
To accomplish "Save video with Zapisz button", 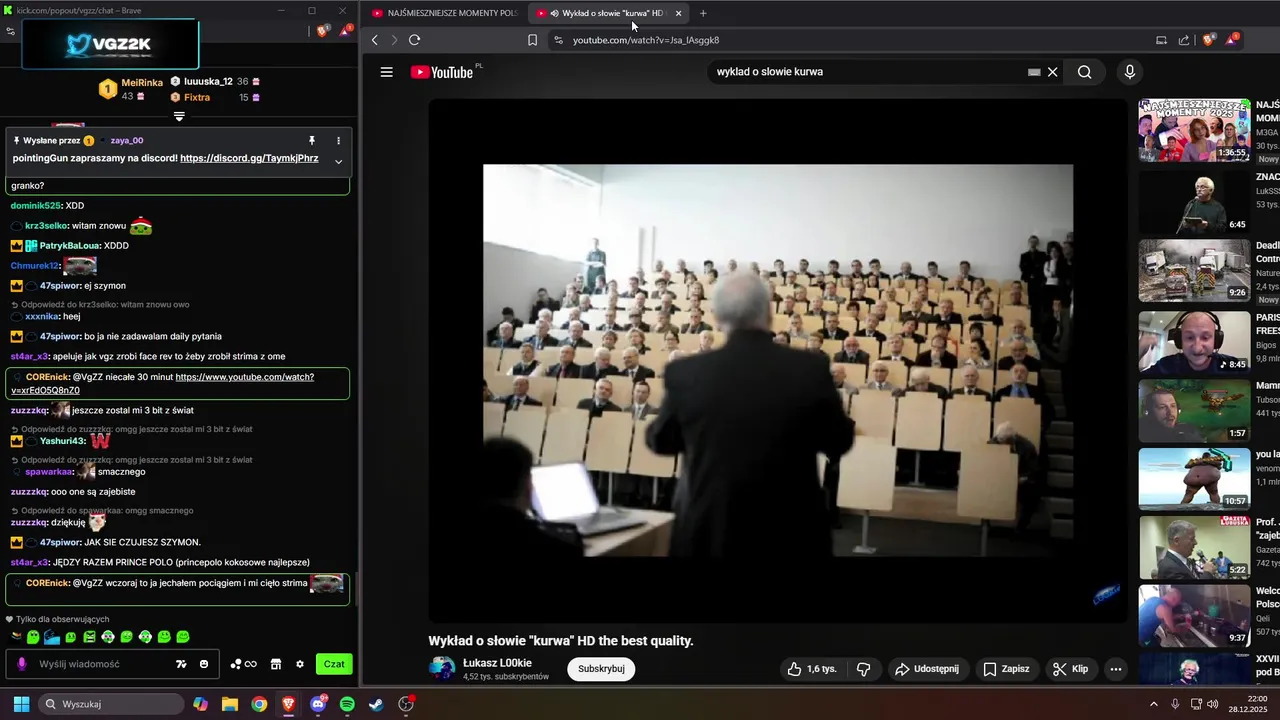I will 1006,669.
